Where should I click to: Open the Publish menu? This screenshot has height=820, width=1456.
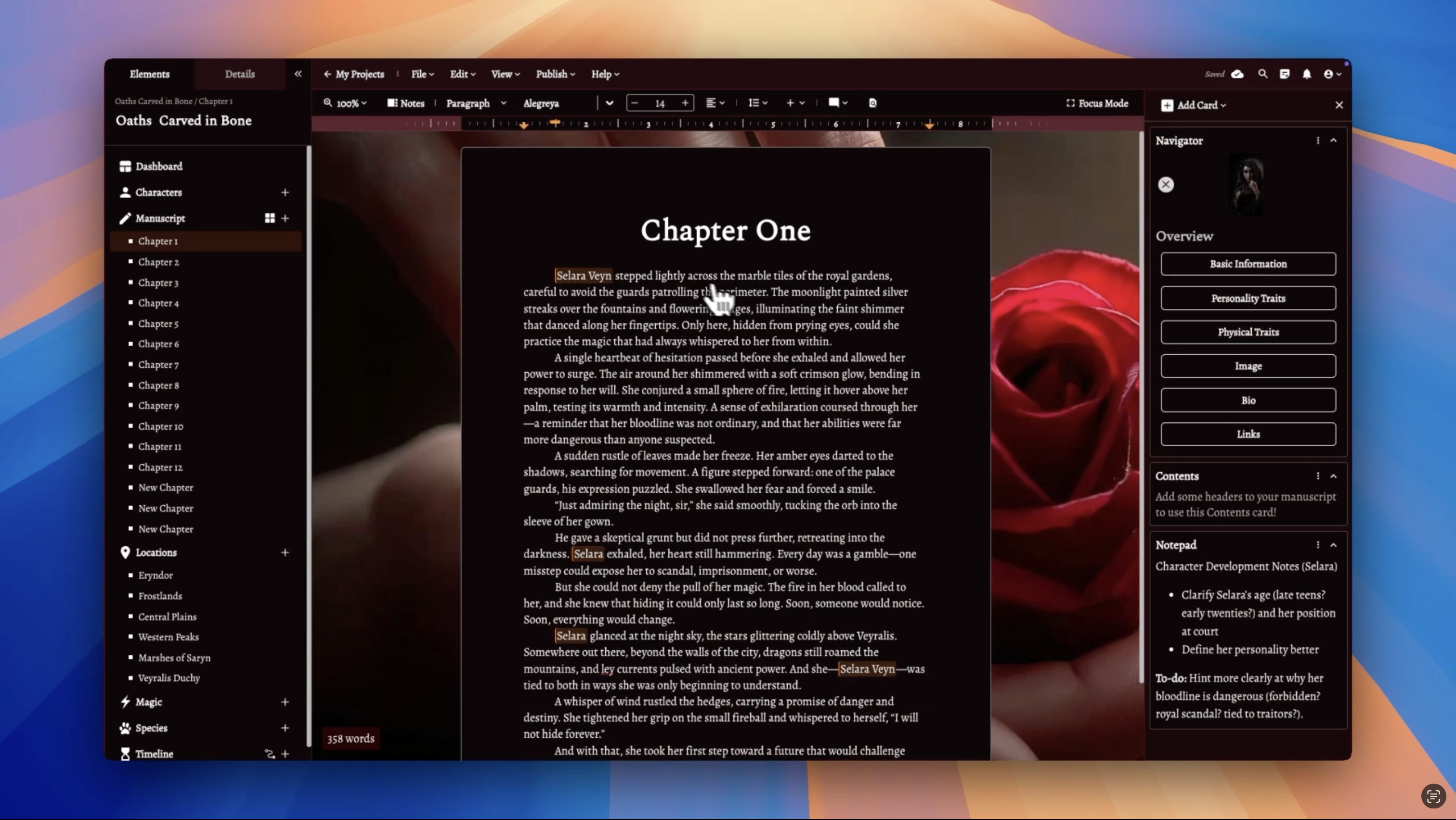(x=555, y=74)
